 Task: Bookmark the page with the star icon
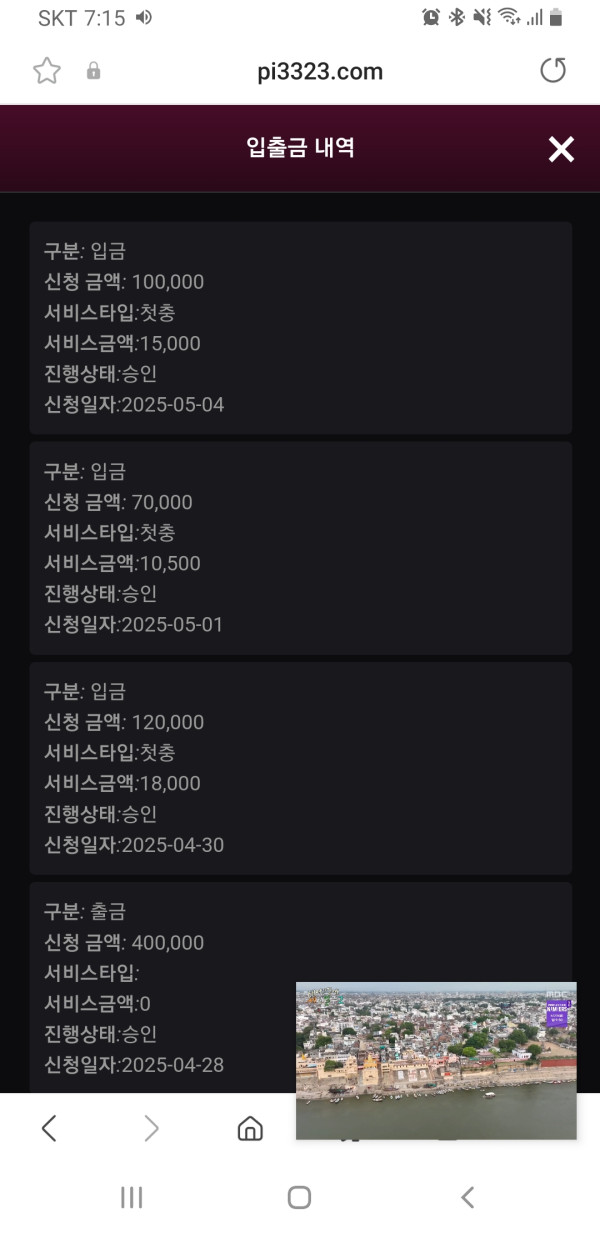pos(47,70)
